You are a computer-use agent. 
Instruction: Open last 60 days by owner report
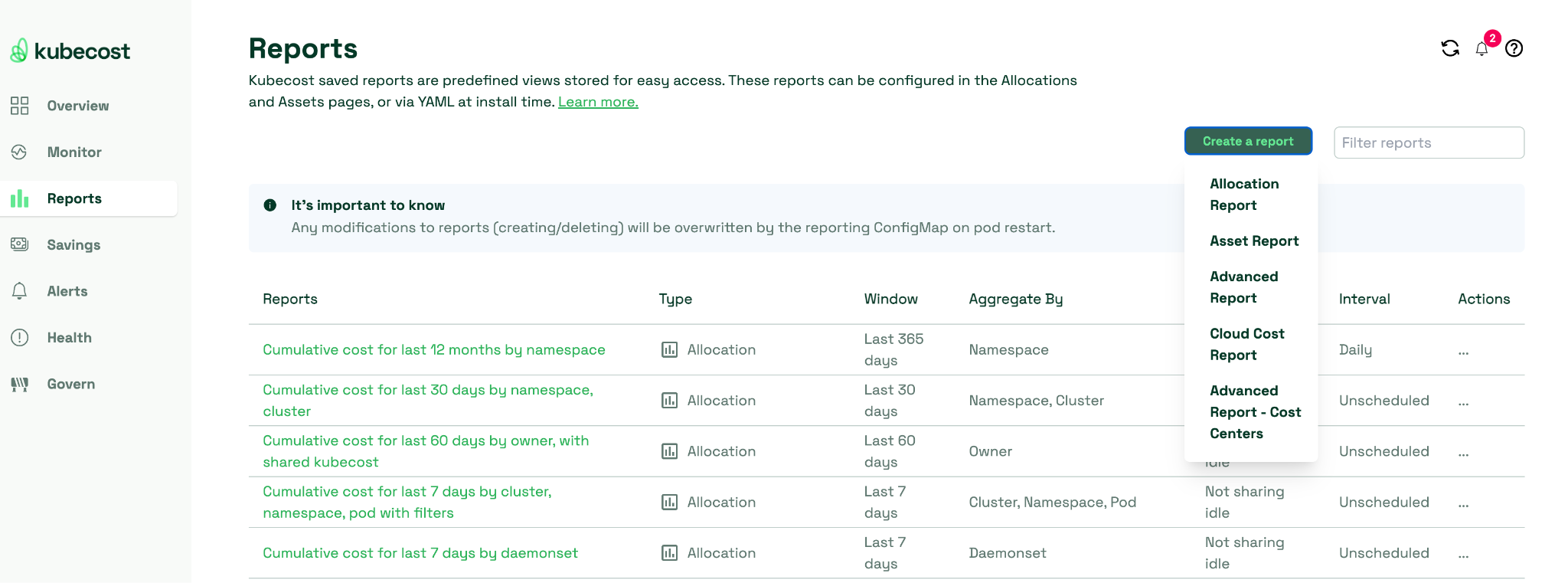426,451
